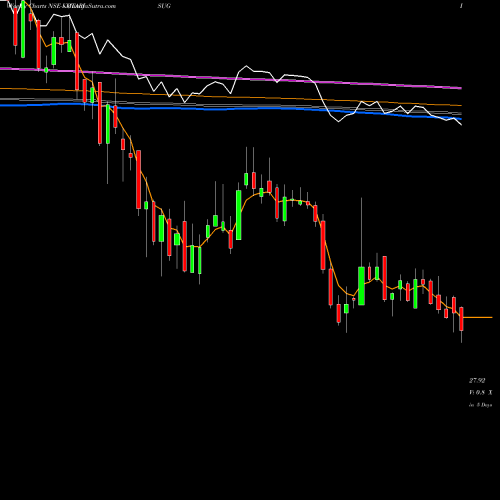
Task: Click the 27.92 price value
Action: click(x=477, y=380)
